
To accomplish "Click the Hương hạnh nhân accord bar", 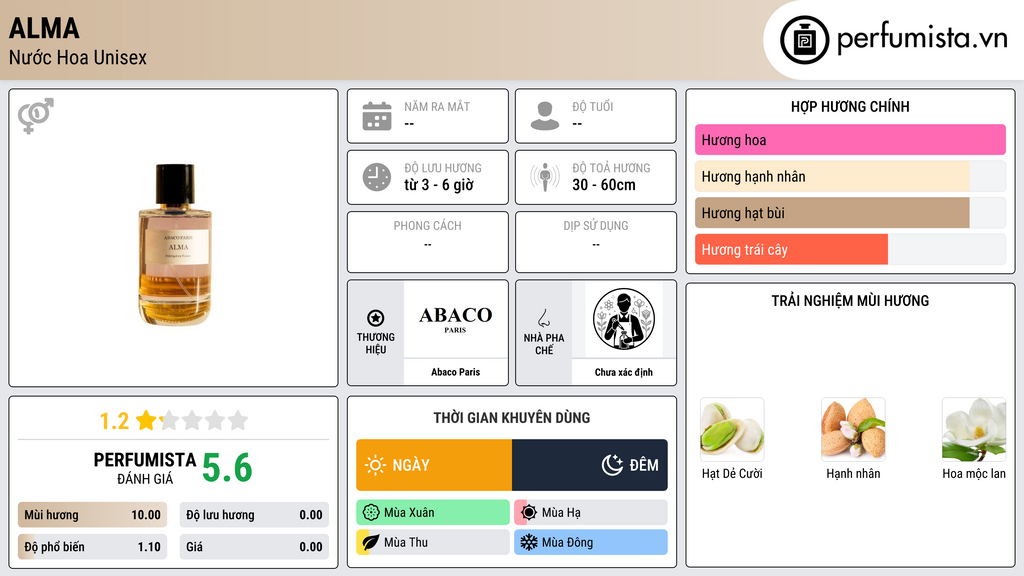I will pos(850,176).
